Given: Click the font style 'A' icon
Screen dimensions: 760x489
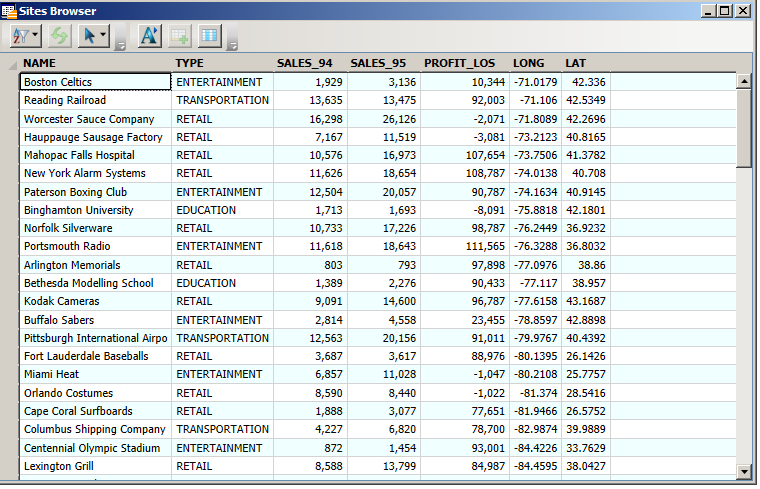Looking at the screenshot, I should (149, 36).
